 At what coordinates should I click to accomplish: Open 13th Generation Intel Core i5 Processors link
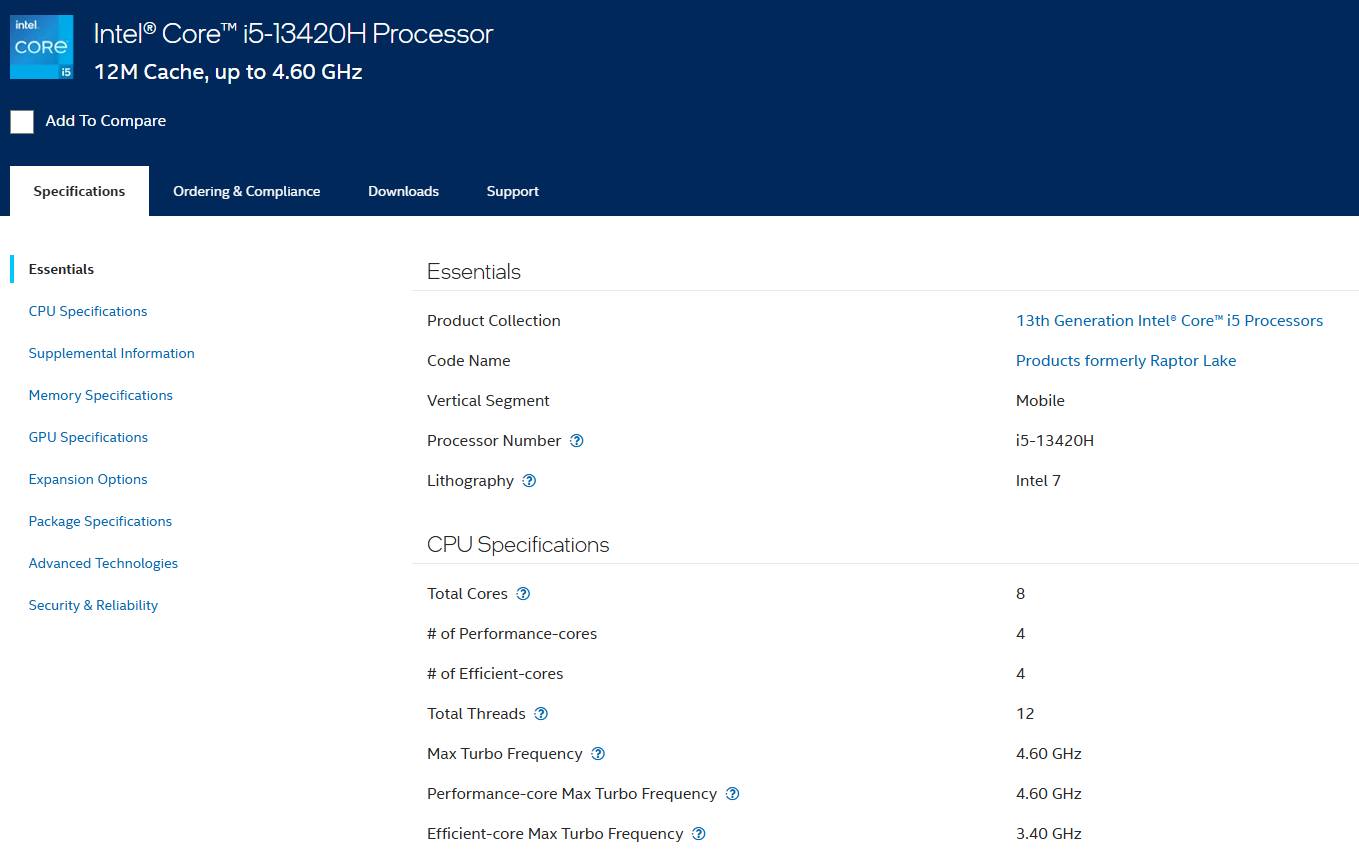pos(1169,321)
